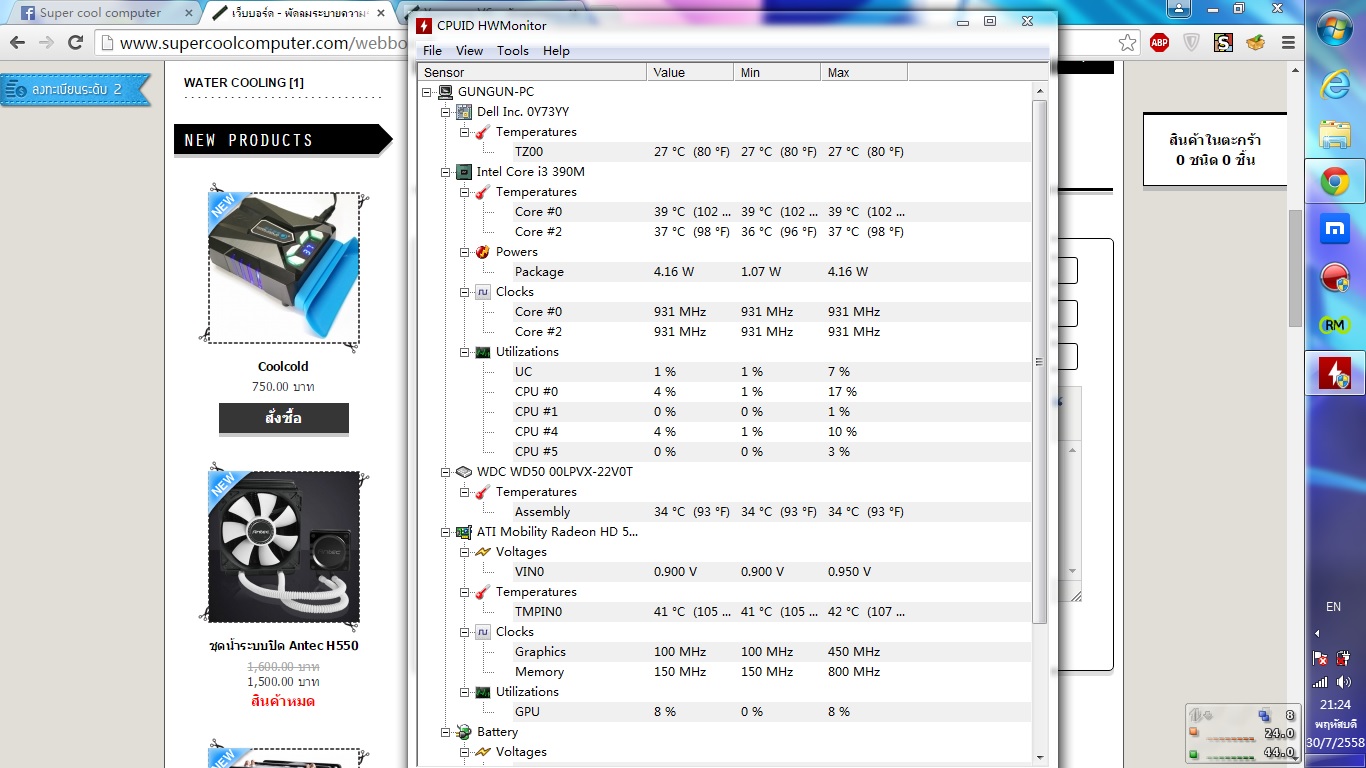Click the Voltages icon under ATI Mobility Radeon

483,552
